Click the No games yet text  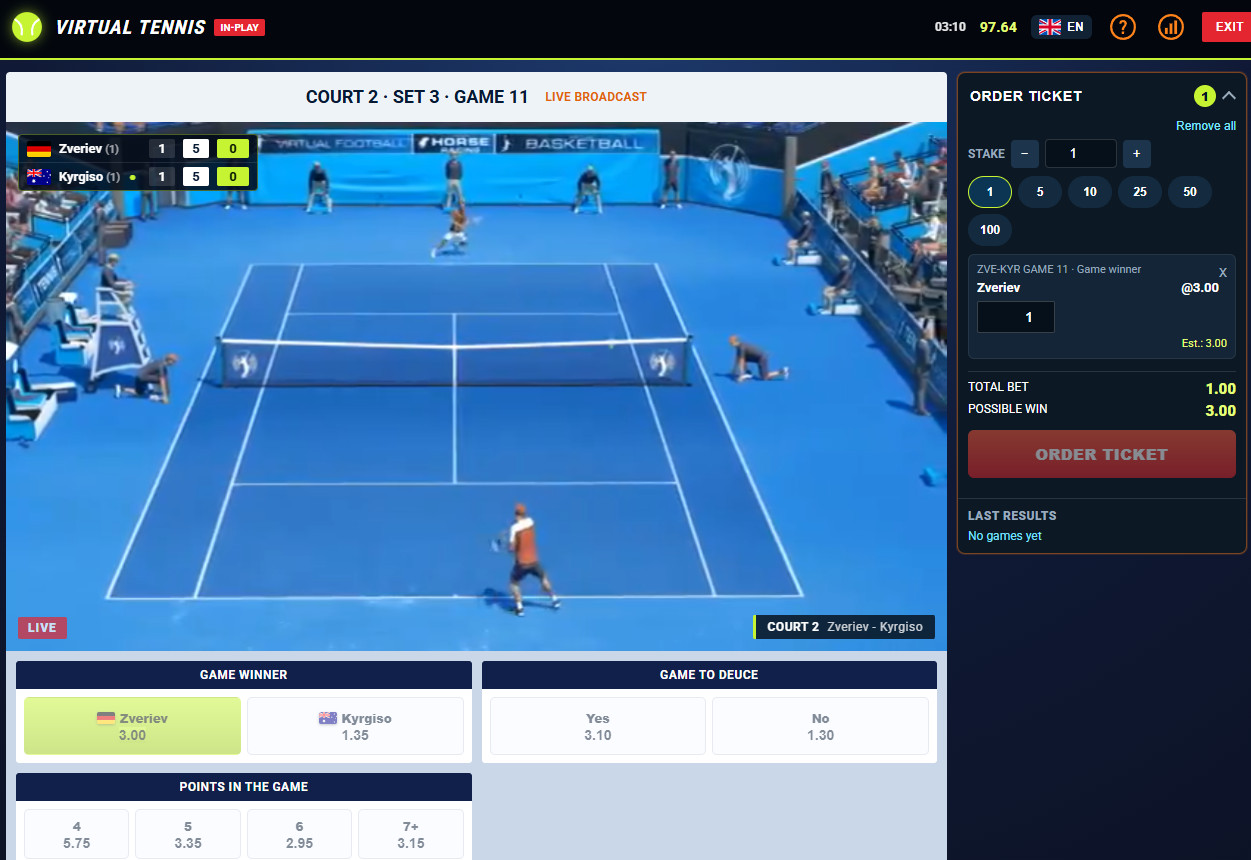point(1005,536)
